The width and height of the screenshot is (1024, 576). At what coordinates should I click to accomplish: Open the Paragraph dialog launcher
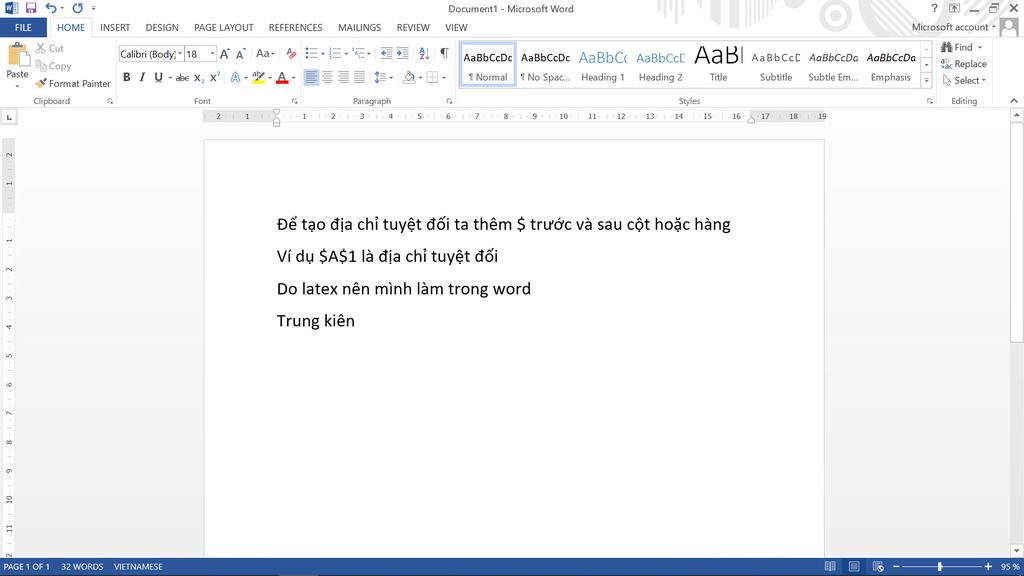tap(449, 101)
